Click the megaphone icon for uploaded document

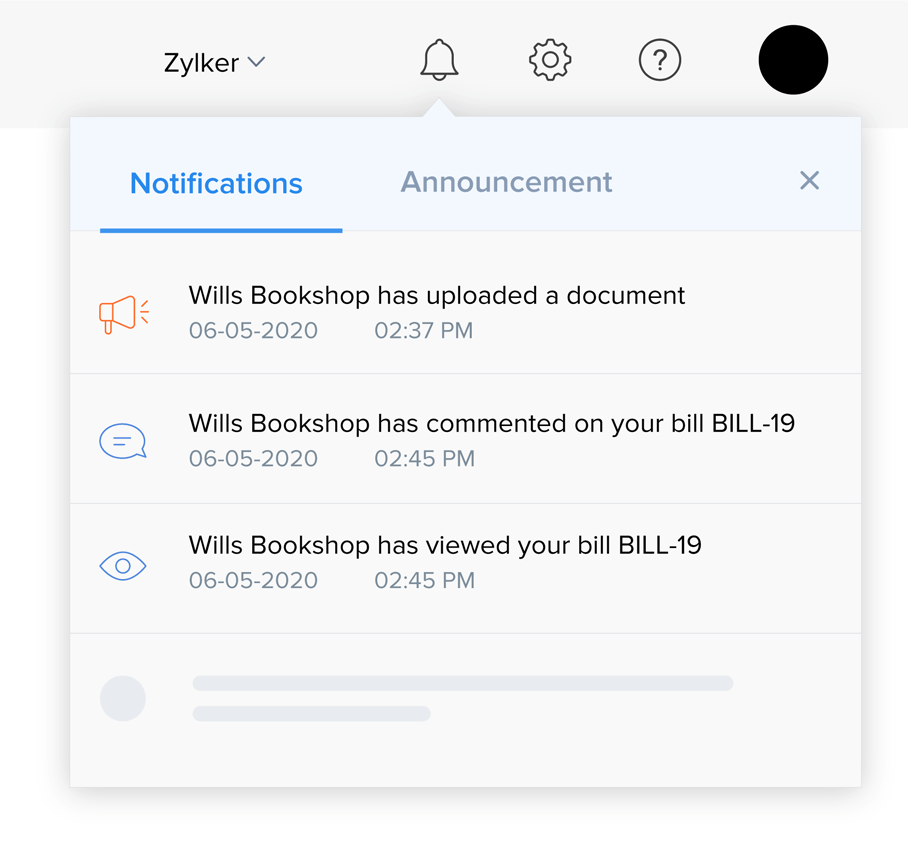click(x=124, y=314)
